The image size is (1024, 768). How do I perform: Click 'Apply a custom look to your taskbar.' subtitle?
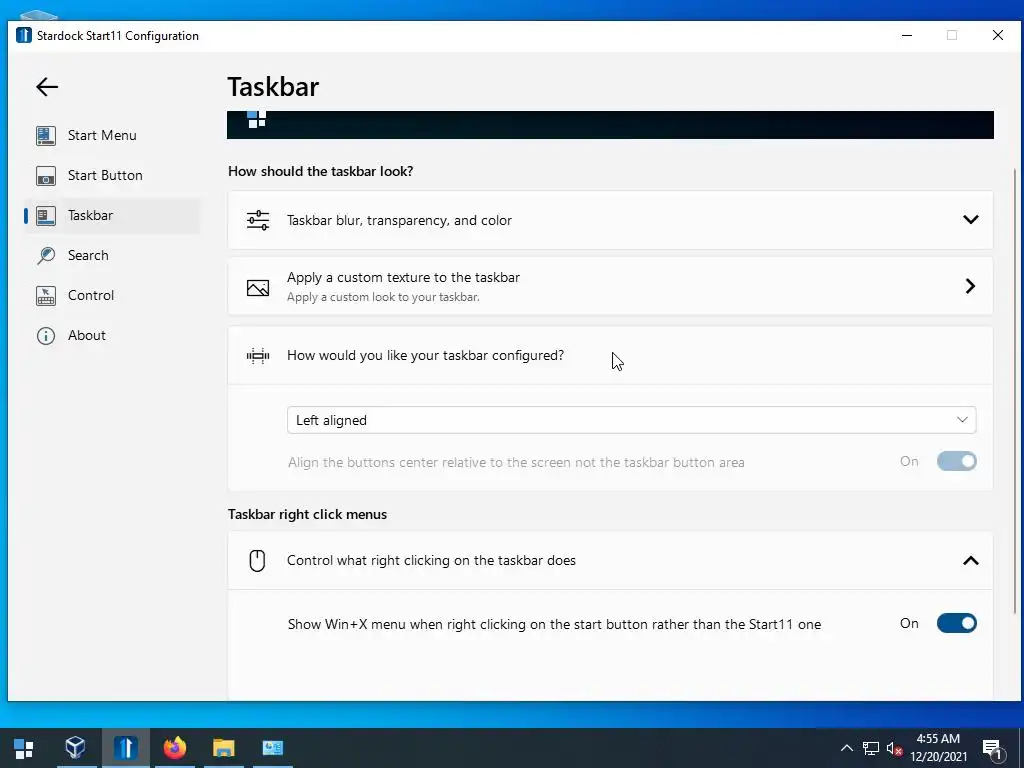tap(383, 297)
